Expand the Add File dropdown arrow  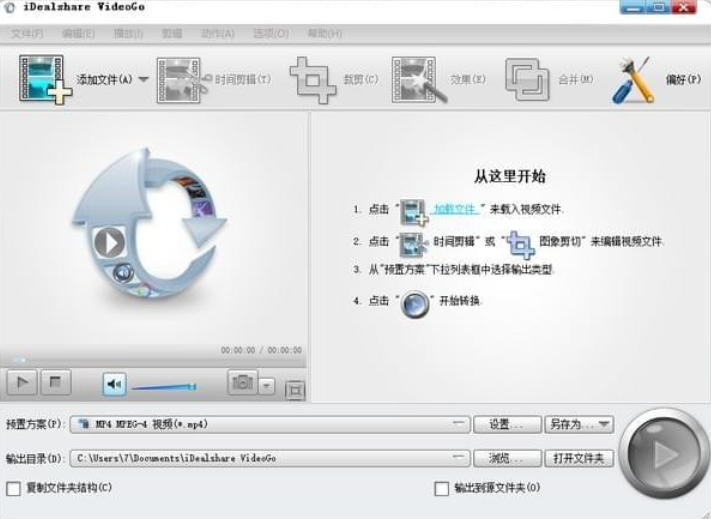[143, 79]
